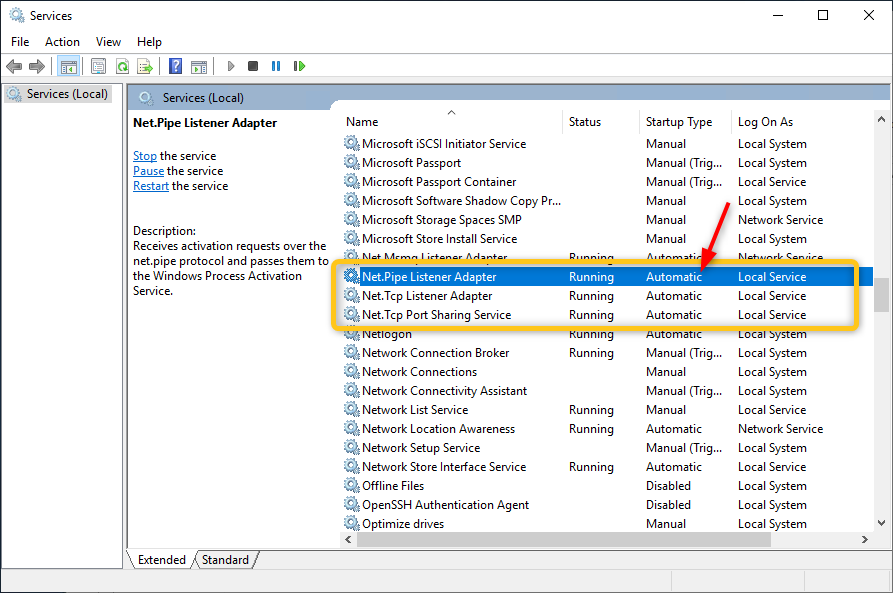893x593 pixels.
Task: Open the Action menu
Action: (62, 42)
